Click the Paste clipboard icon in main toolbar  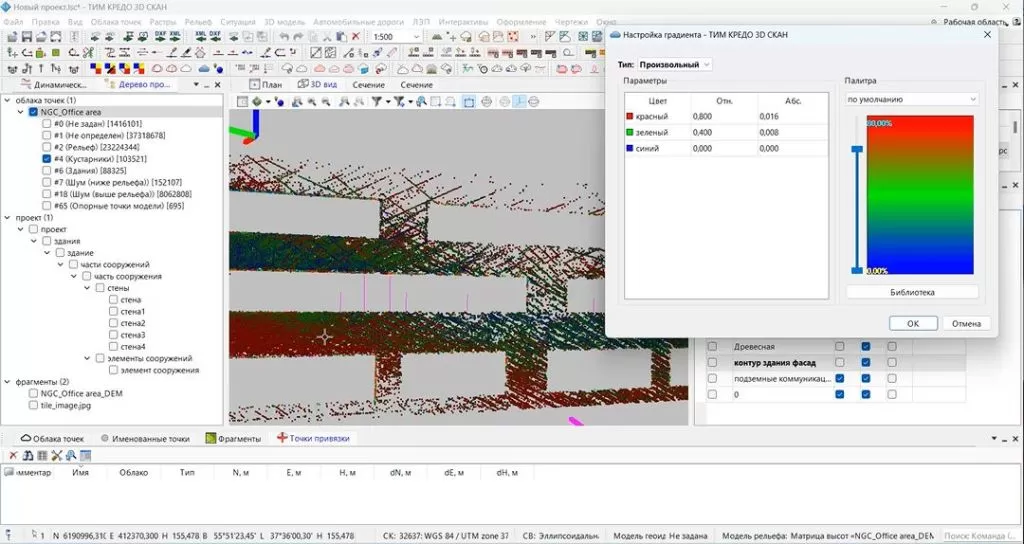[x=341, y=37]
